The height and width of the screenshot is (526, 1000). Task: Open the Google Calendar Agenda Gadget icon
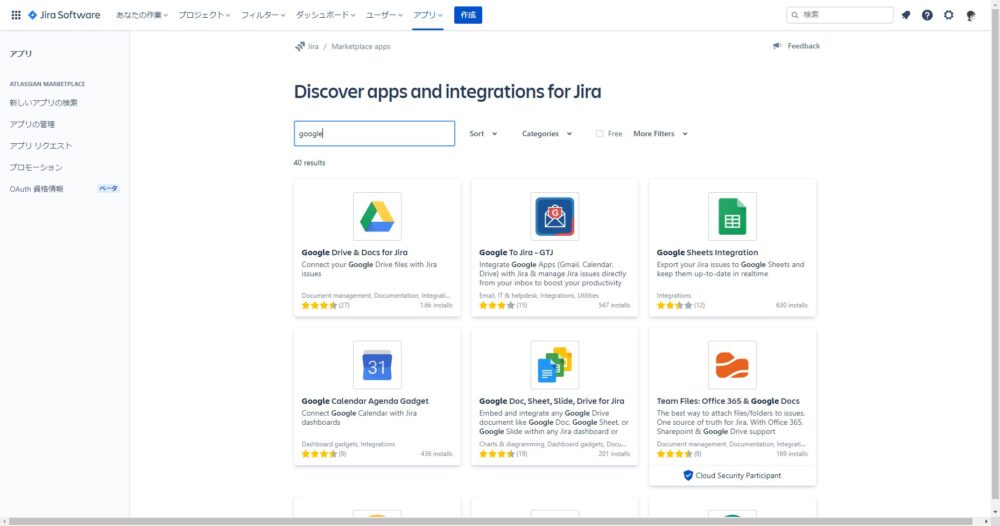pyautogui.click(x=377, y=365)
